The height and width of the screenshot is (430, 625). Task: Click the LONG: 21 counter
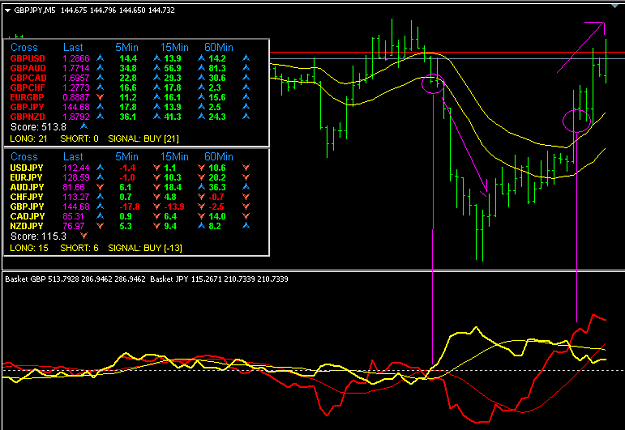click(28, 139)
